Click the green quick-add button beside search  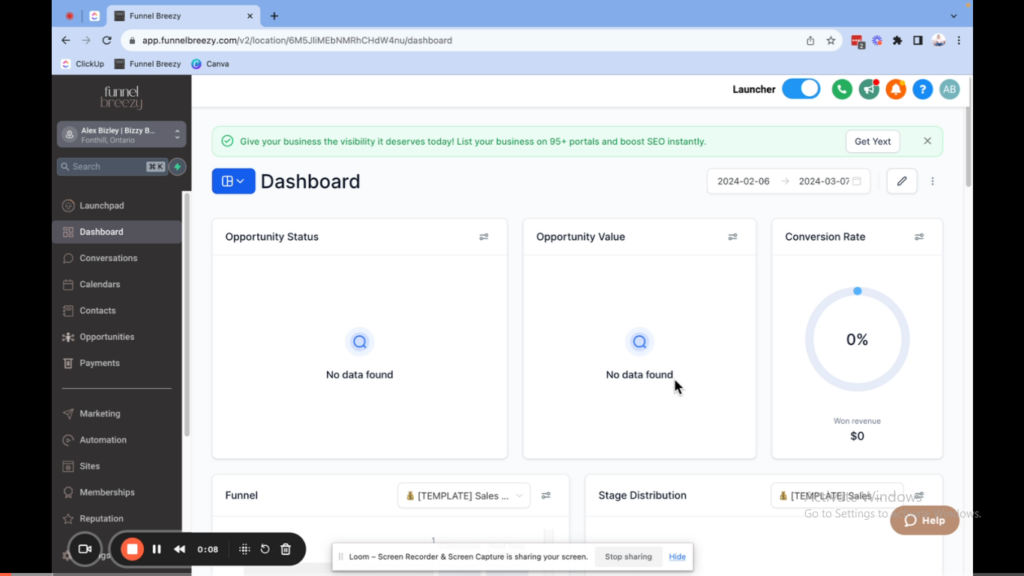pos(177,167)
